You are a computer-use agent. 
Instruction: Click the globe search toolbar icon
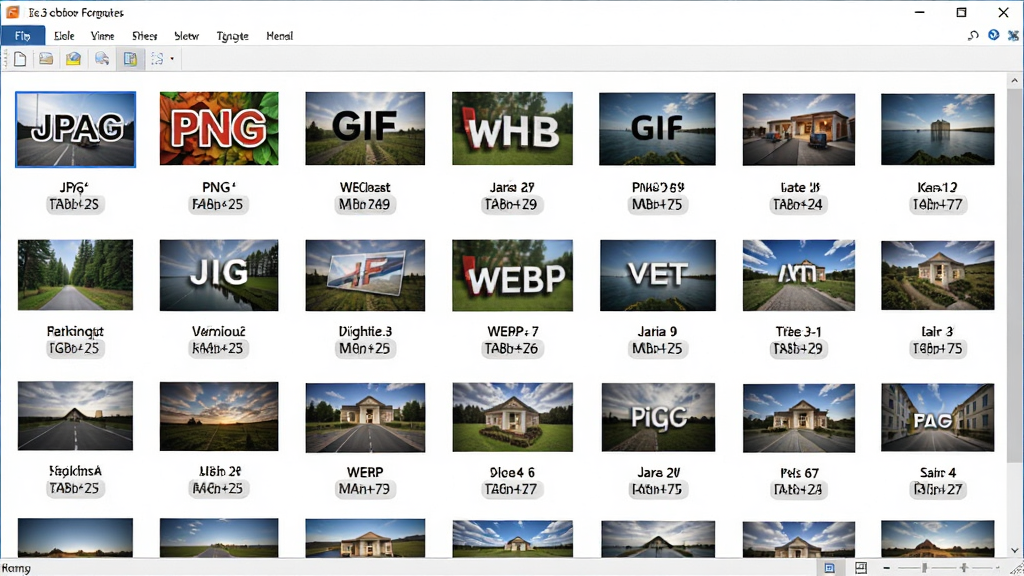click(102, 59)
